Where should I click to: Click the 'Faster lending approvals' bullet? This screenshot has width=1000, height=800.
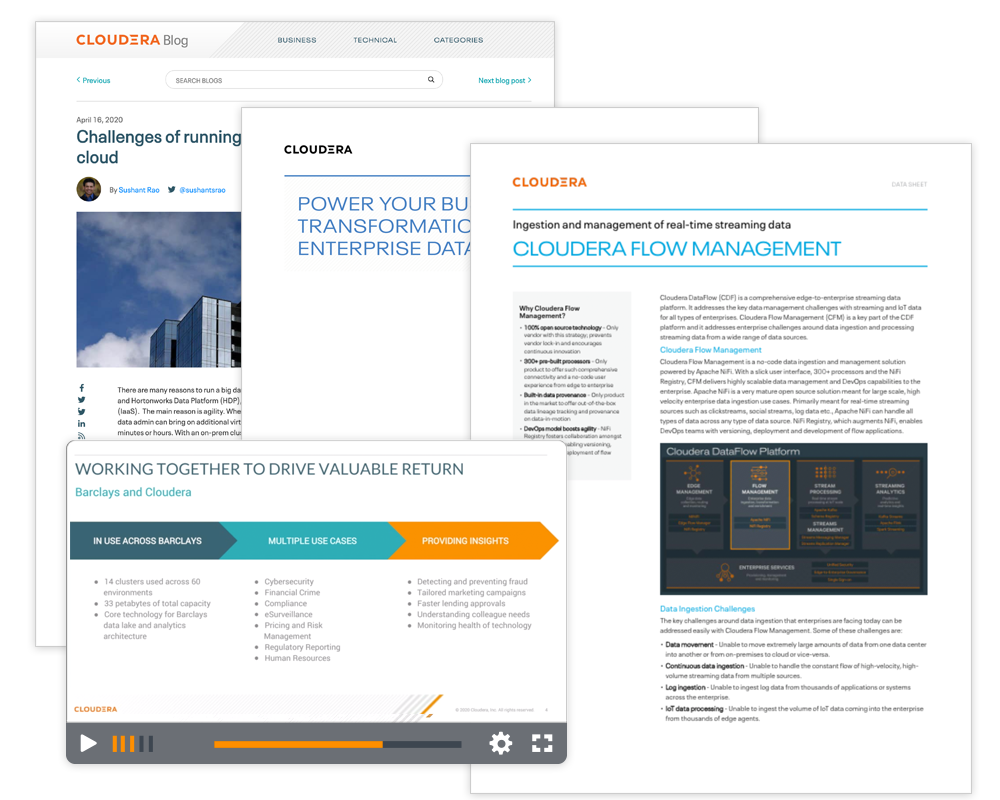(x=461, y=604)
